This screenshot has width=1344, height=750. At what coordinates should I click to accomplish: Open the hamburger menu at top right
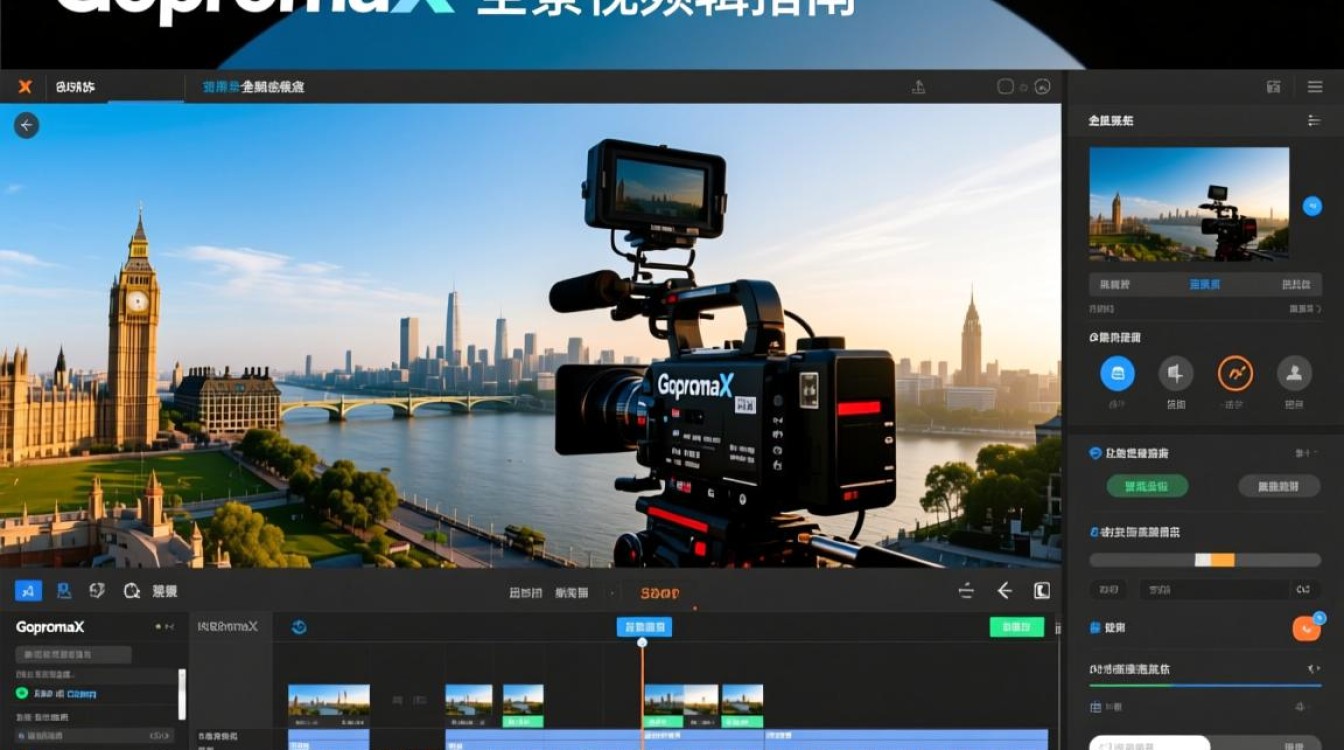click(1315, 87)
